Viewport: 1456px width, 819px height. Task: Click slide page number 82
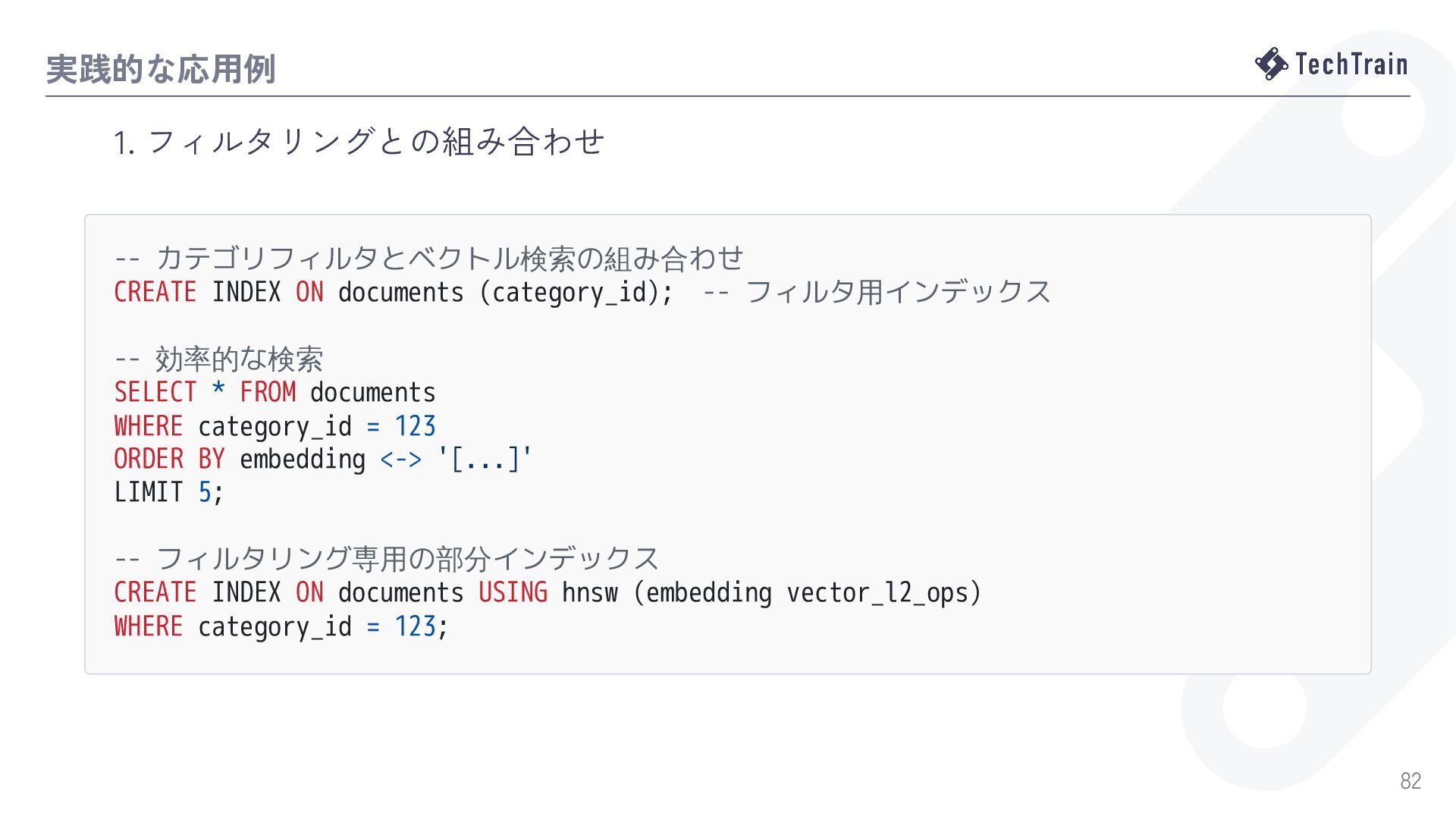coord(1410,780)
